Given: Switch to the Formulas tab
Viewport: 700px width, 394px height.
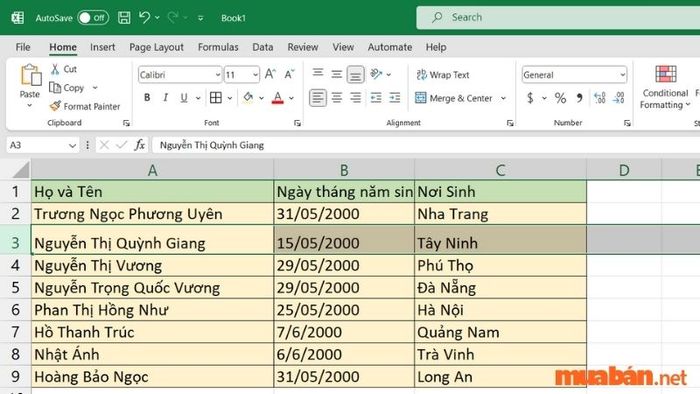Looking at the screenshot, I should [x=218, y=47].
